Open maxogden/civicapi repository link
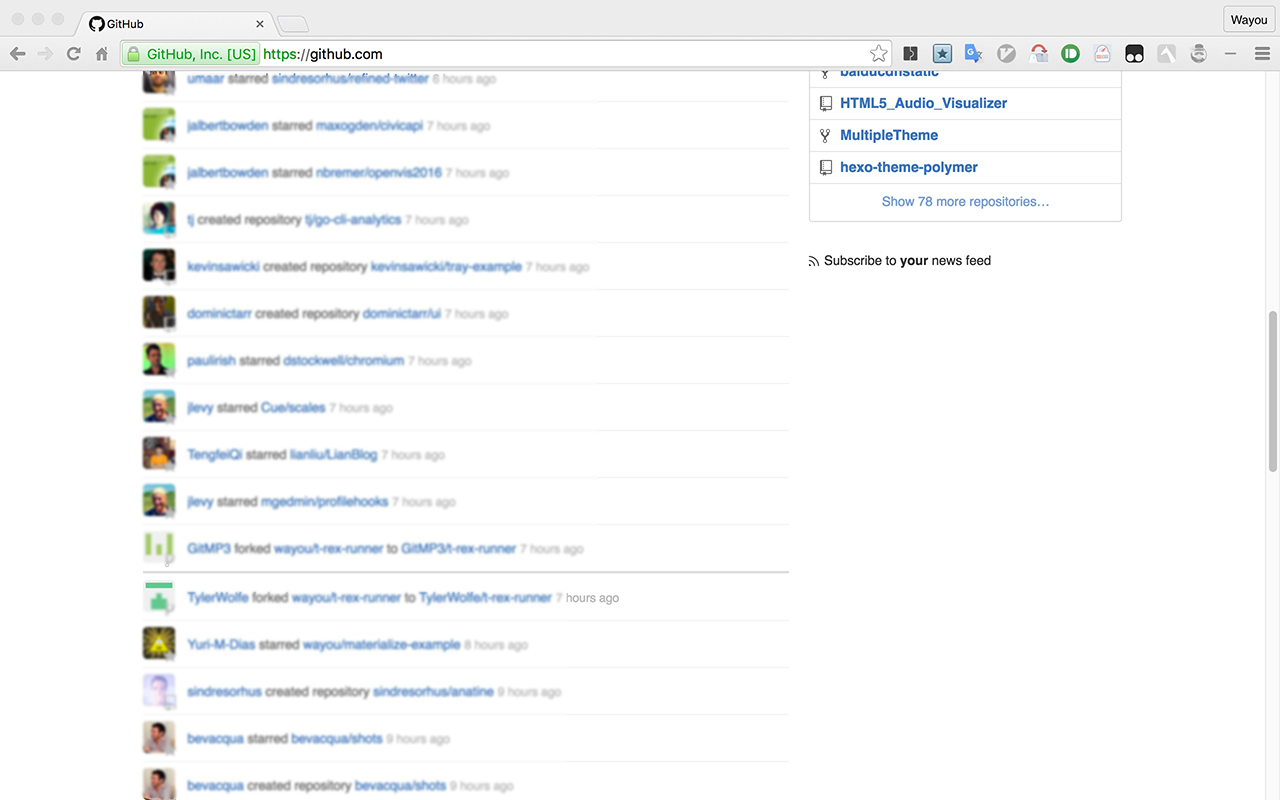 (x=369, y=126)
